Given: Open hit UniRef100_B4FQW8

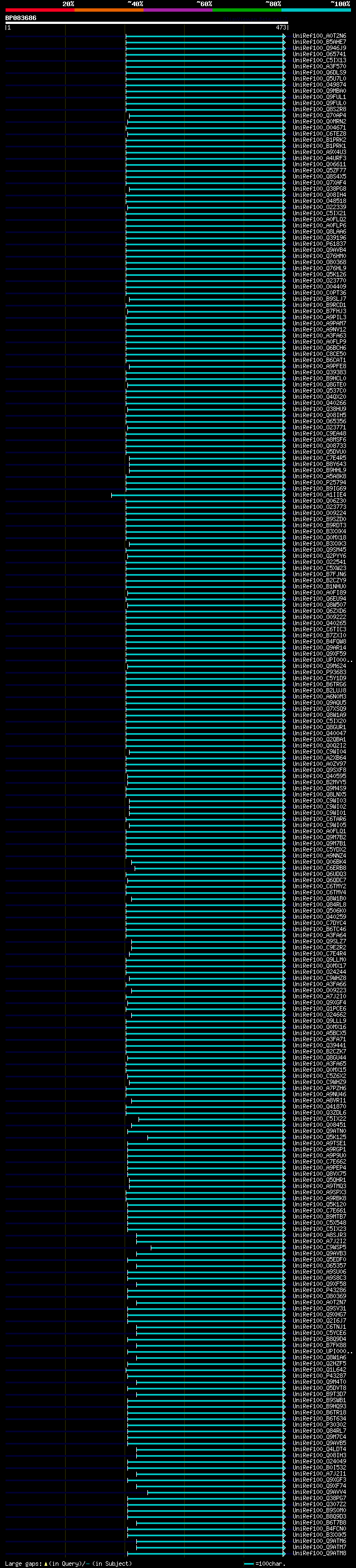Looking at the screenshot, I should [319, 641].
